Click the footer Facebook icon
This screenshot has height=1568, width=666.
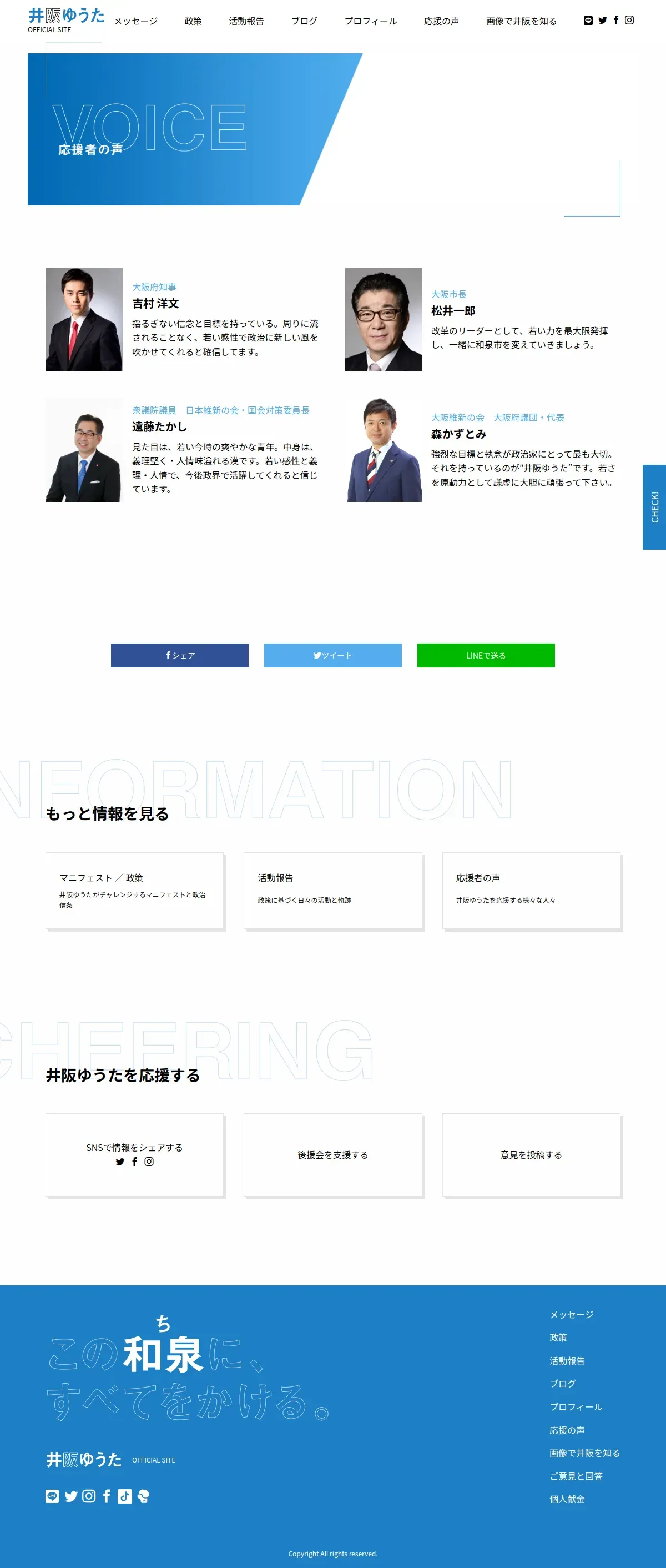tap(107, 1496)
